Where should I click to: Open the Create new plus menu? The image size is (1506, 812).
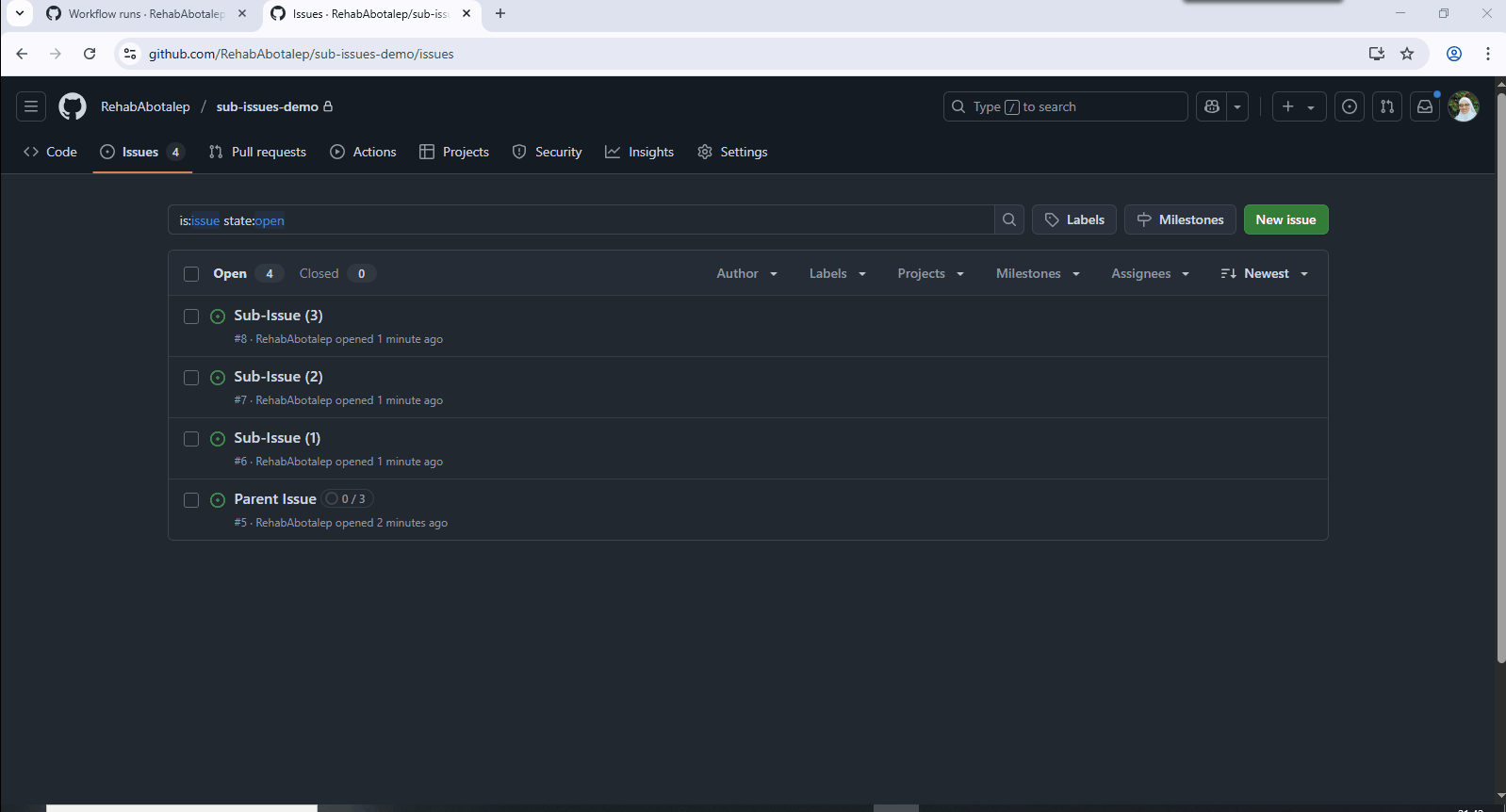coord(1299,106)
